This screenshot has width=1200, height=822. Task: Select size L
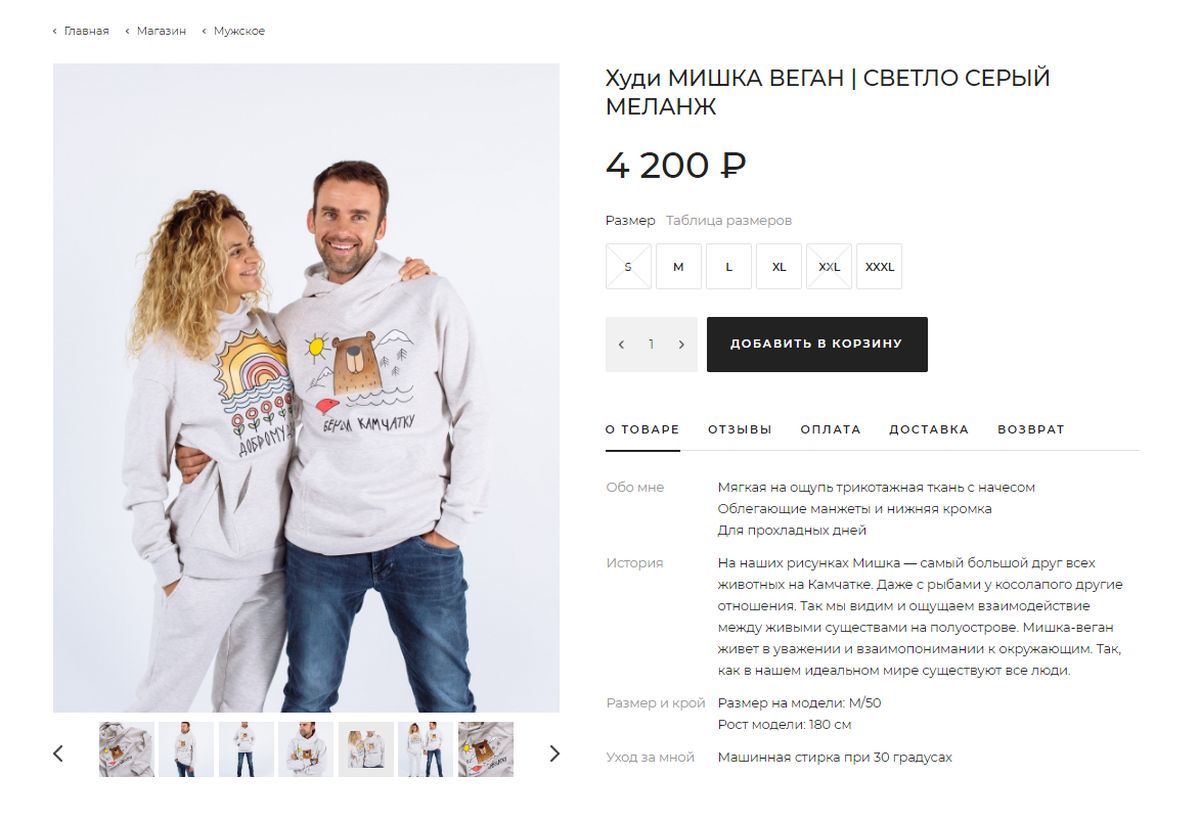729,267
